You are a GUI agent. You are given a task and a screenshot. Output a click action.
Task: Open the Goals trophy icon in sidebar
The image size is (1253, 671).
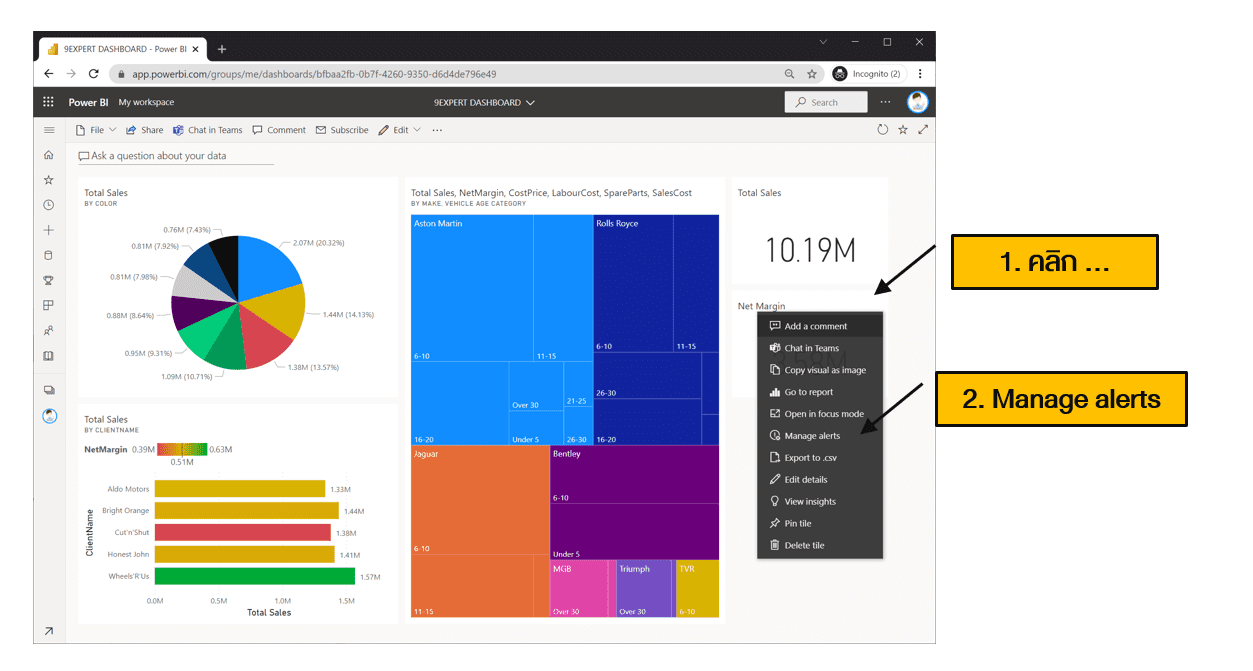[x=49, y=280]
